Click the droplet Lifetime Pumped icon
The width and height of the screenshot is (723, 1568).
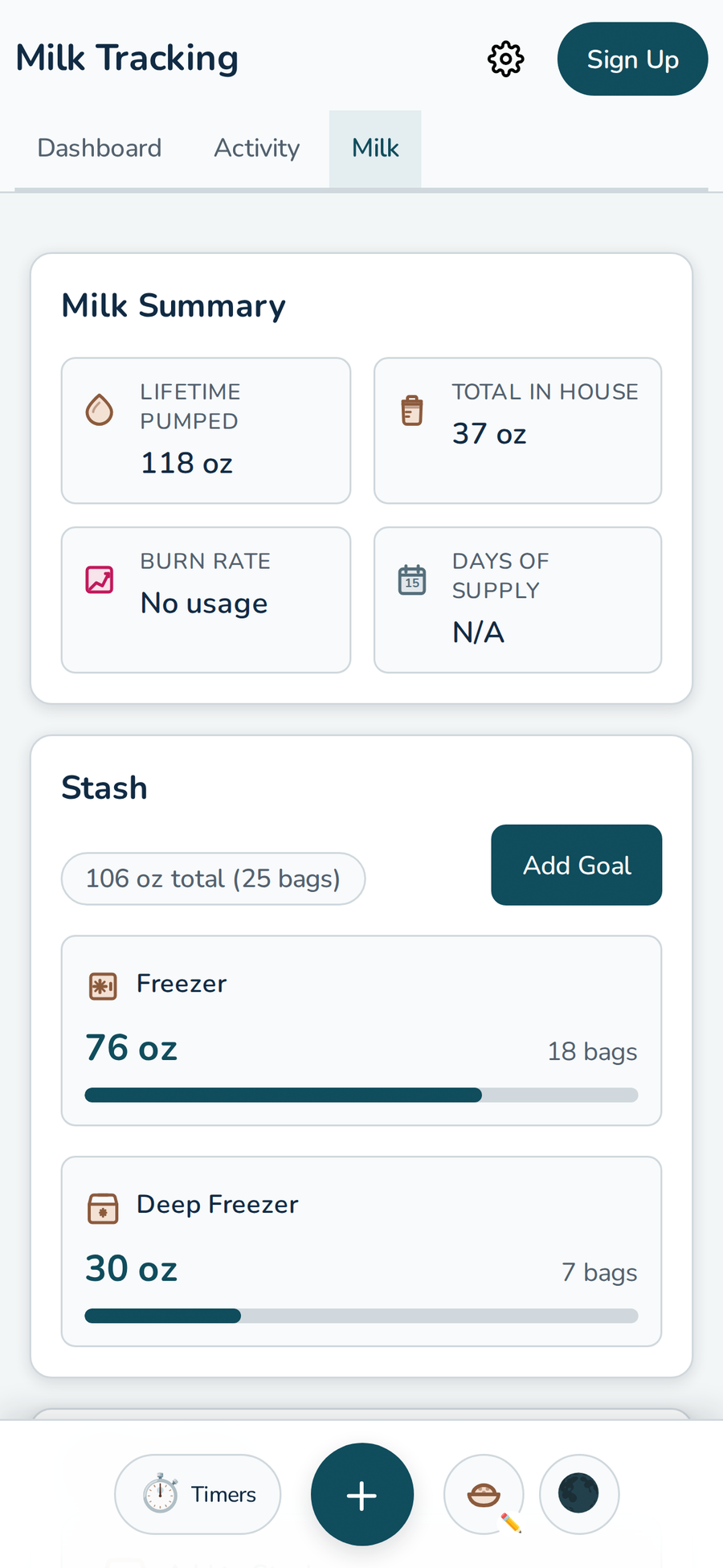[x=100, y=408]
